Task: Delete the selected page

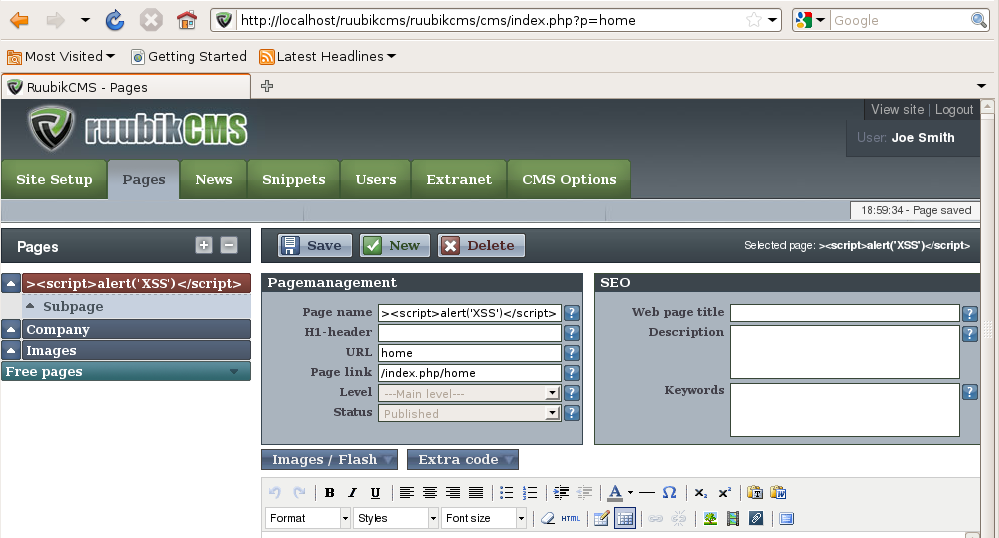Action: pyautogui.click(x=481, y=245)
